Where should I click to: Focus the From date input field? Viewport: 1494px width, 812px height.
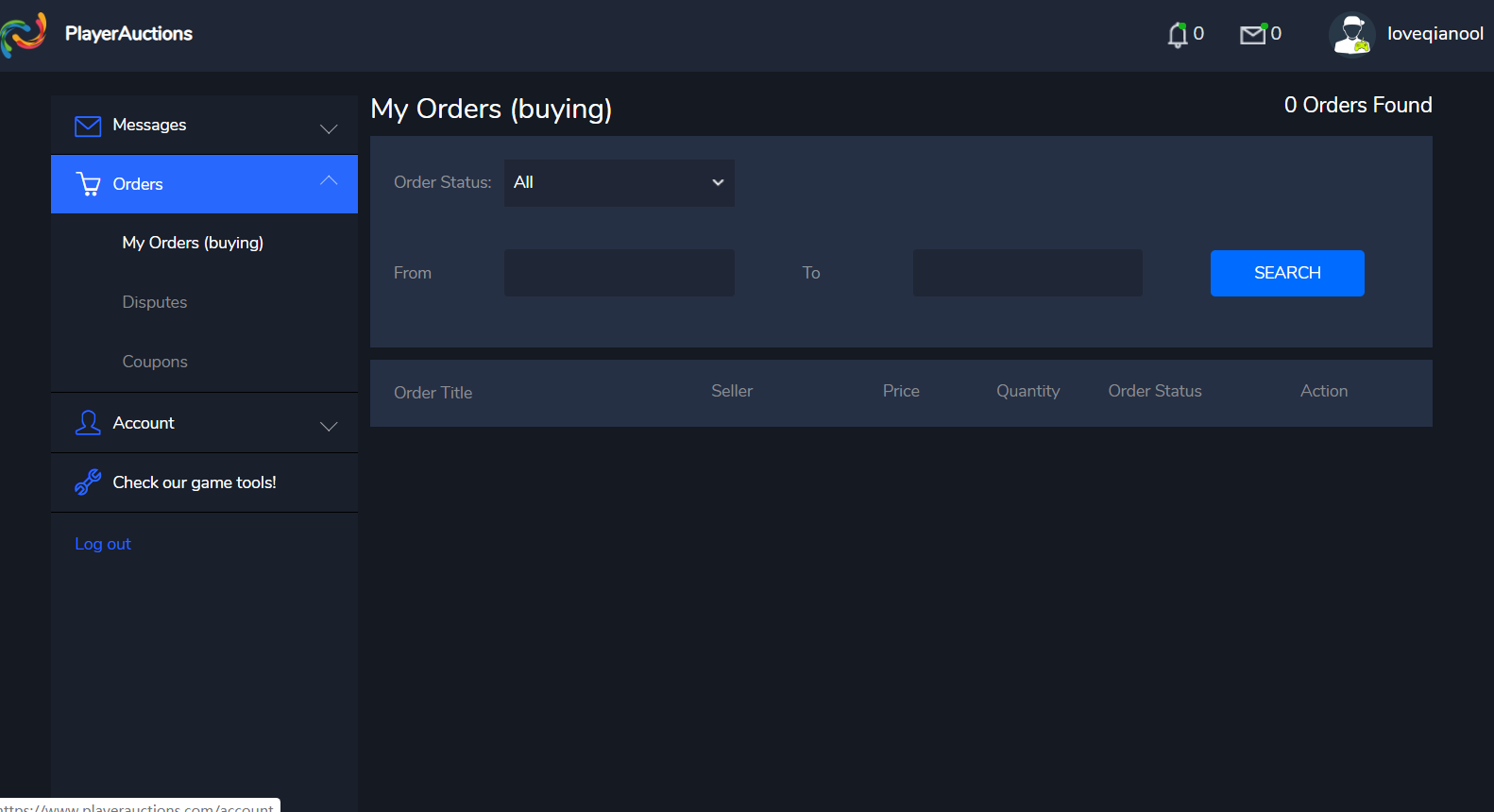click(620, 273)
